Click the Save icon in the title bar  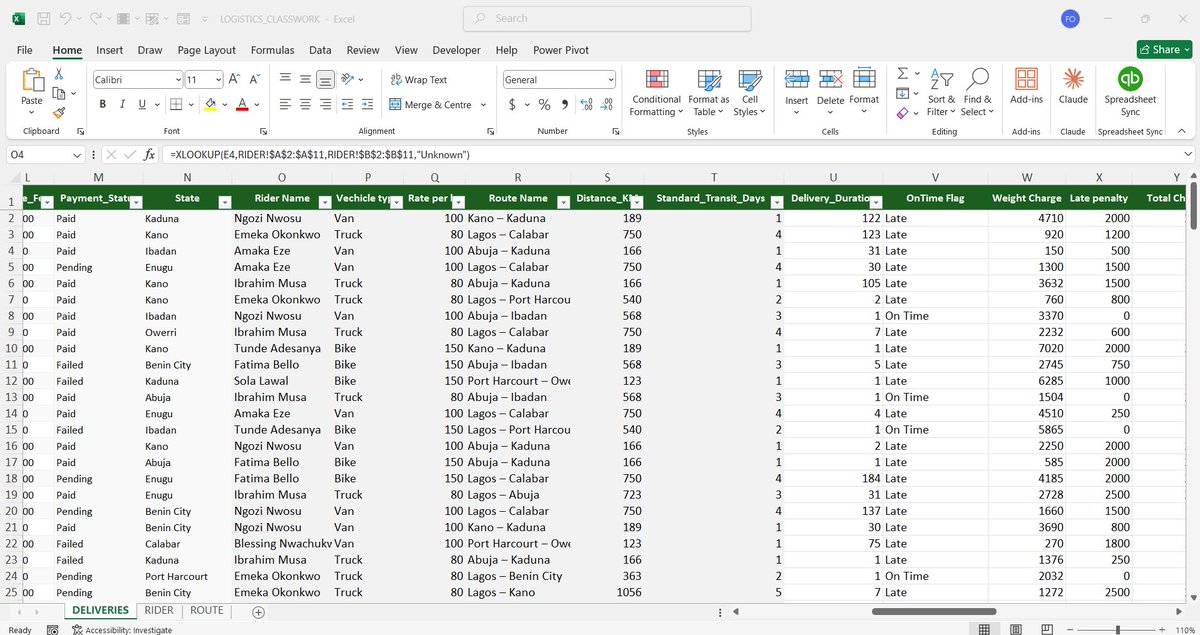(x=43, y=19)
